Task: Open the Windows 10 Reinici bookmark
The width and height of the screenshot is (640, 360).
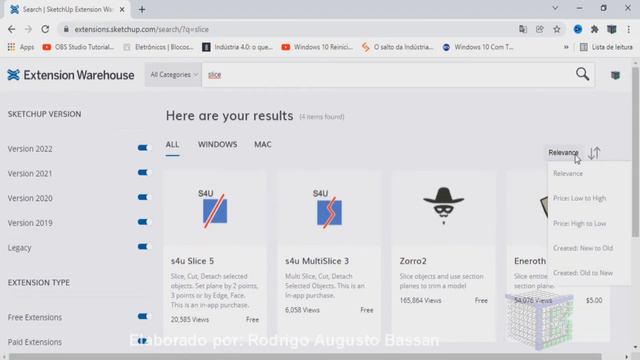Action: 317,47
